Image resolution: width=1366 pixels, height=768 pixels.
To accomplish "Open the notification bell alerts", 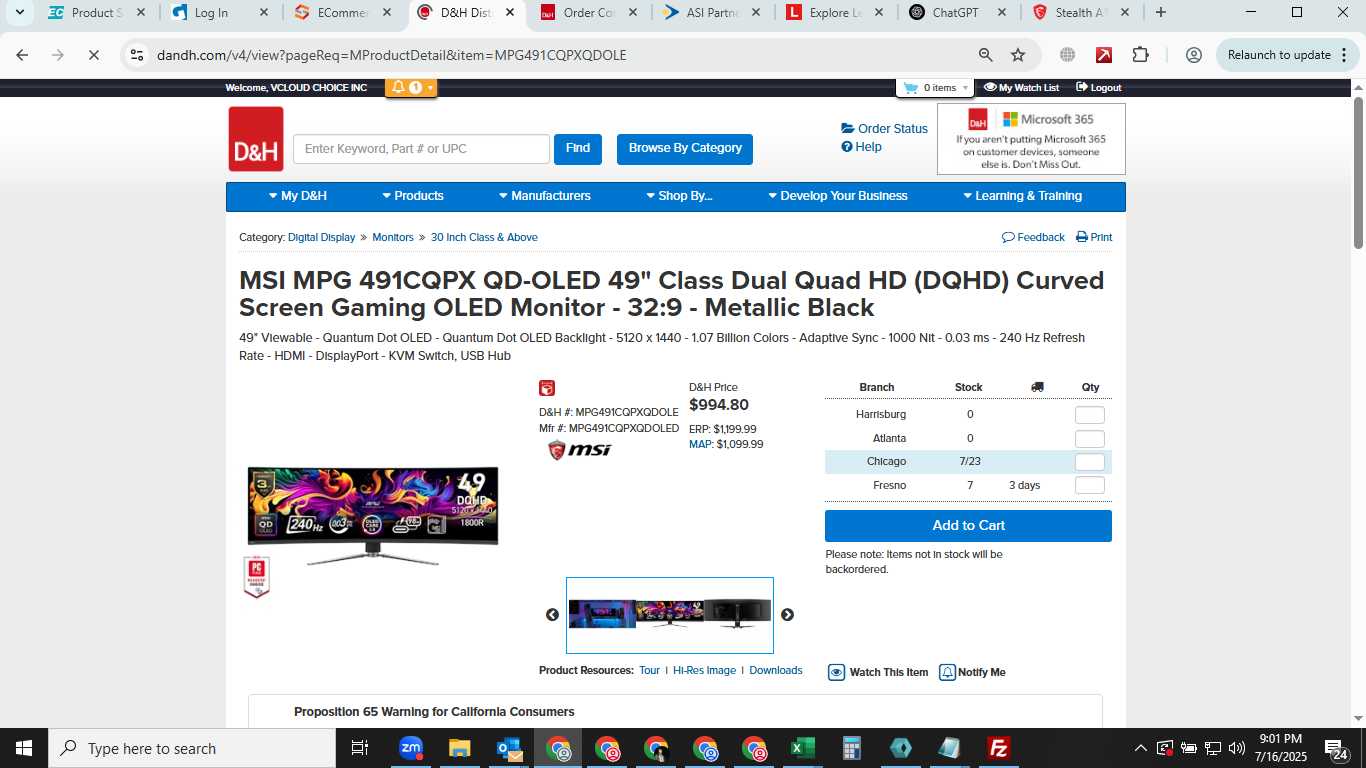I will point(411,87).
